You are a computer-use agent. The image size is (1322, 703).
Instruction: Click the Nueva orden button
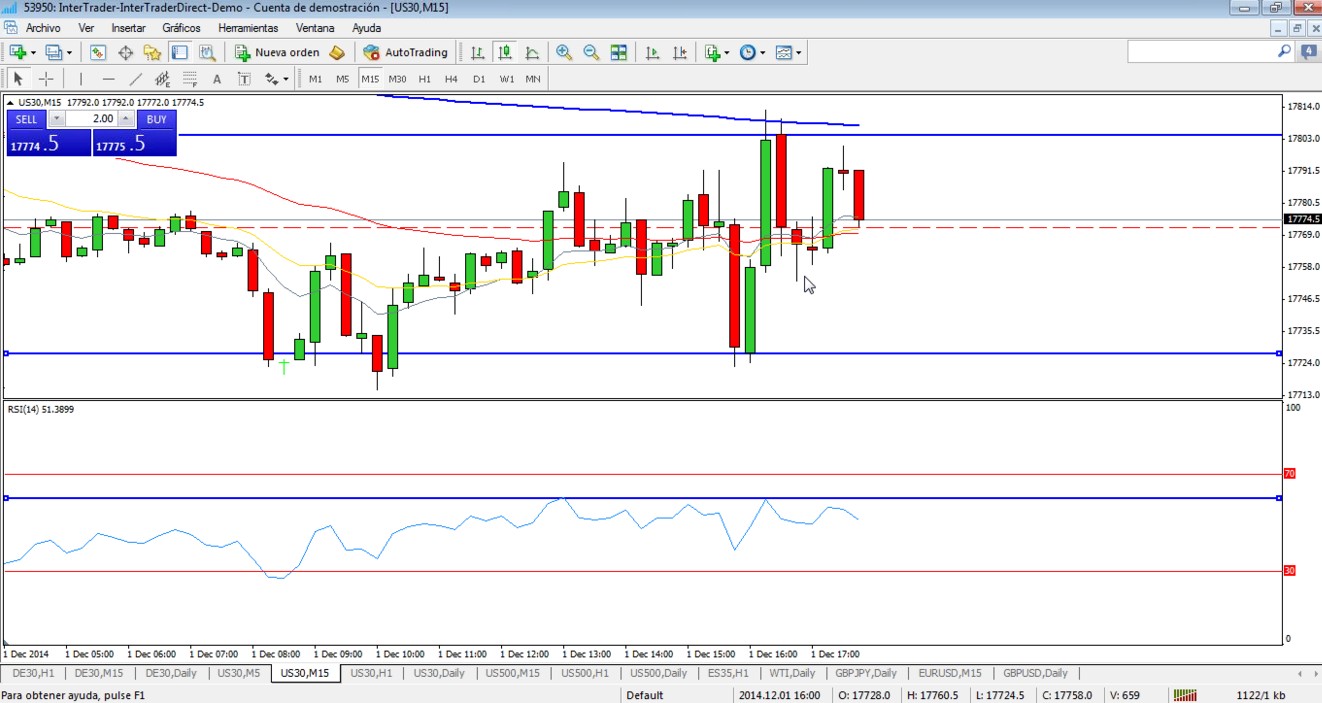pos(278,52)
